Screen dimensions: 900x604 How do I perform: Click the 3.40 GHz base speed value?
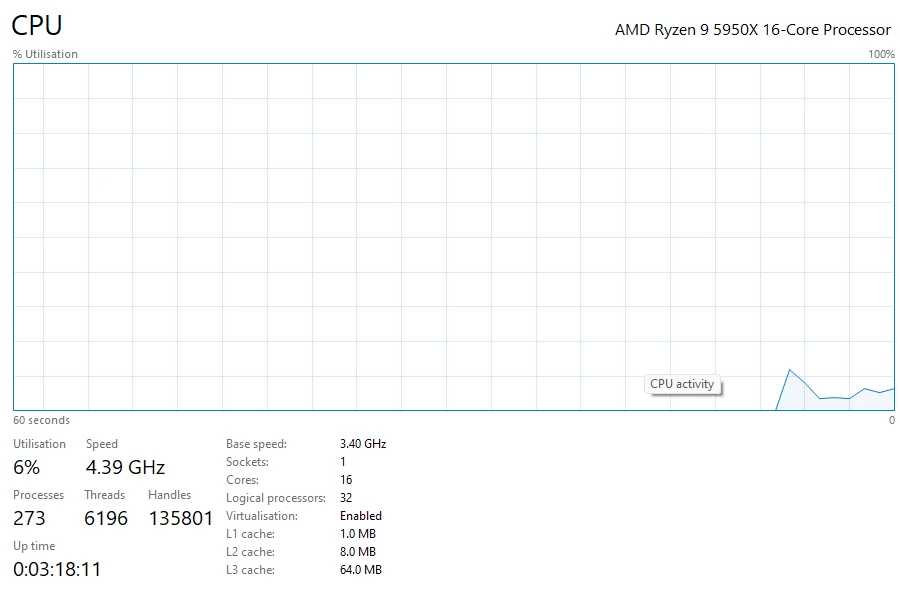tap(363, 444)
